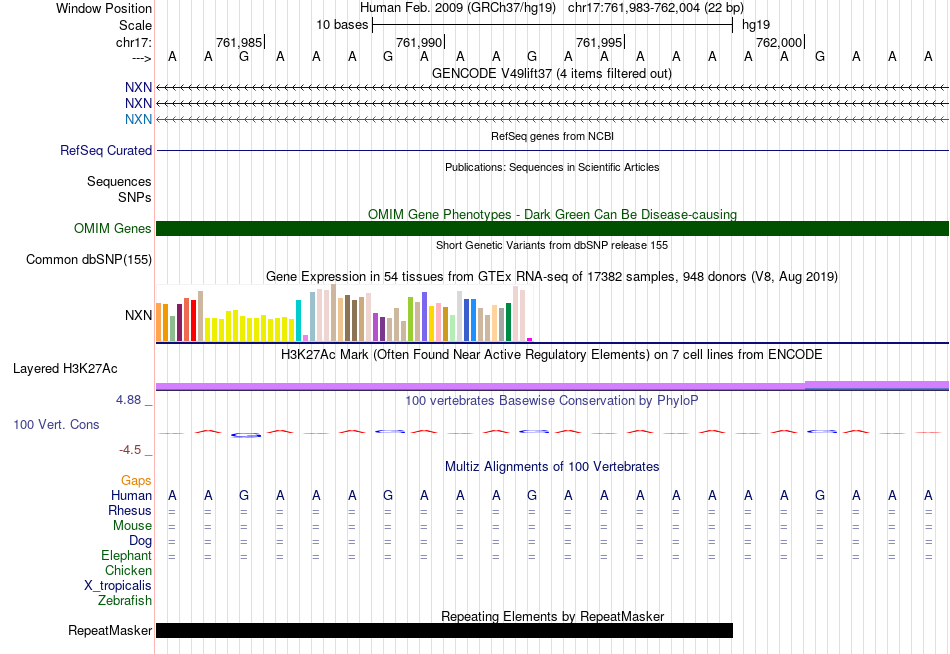Click the dark green OMIM Genes bar
Viewport: 950px width, 654px height.
pyautogui.click(x=552, y=229)
